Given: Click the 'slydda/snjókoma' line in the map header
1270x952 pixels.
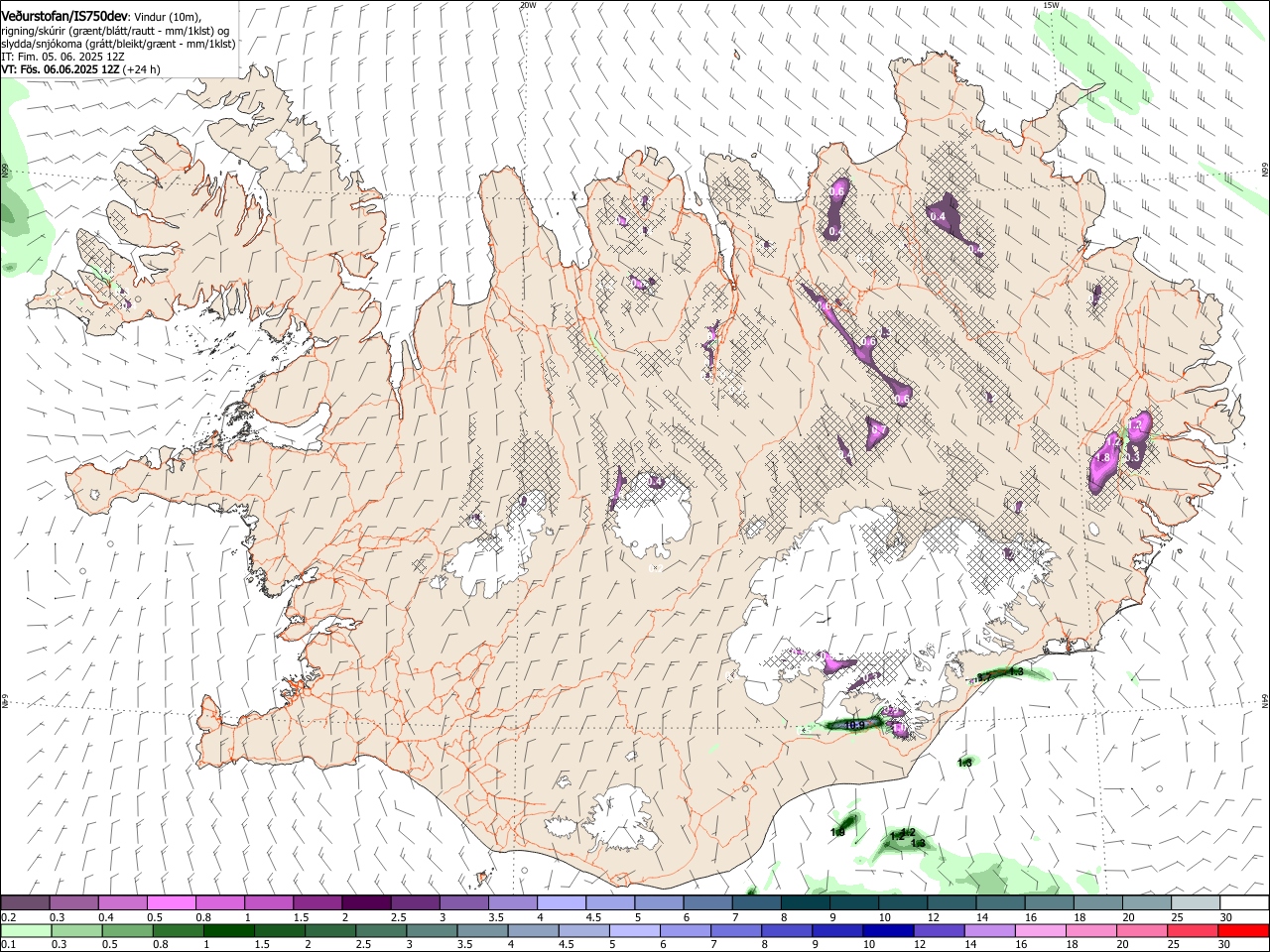Looking at the screenshot, I should [119, 44].
